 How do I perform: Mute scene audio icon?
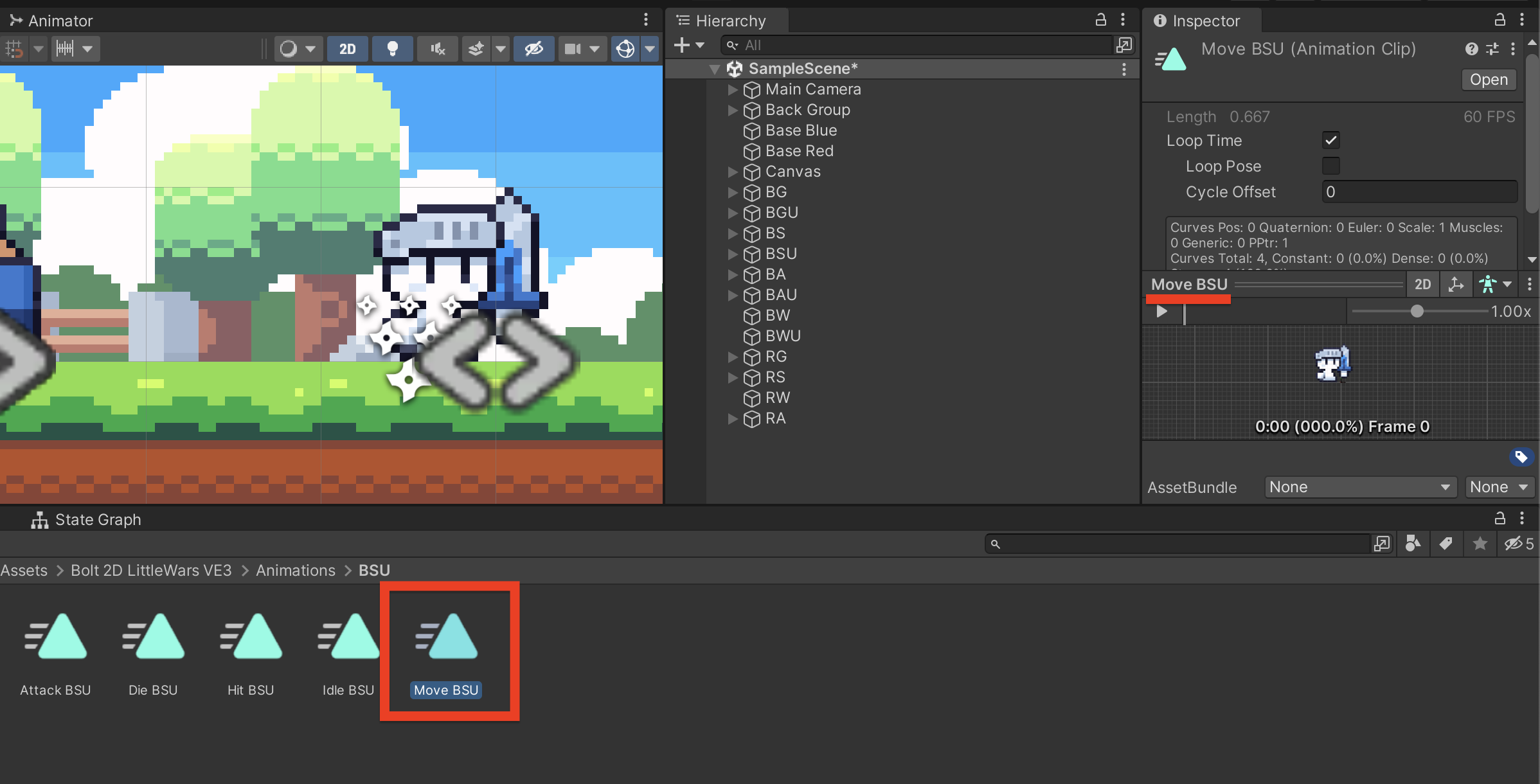click(x=438, y=49)
